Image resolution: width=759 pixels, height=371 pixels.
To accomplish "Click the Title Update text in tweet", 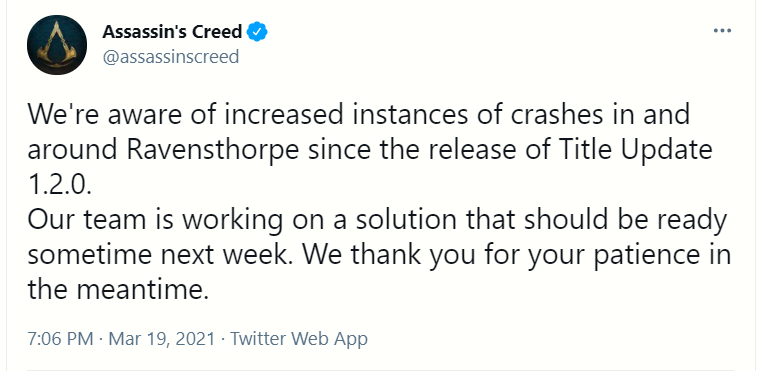I will tap(633, 150).
